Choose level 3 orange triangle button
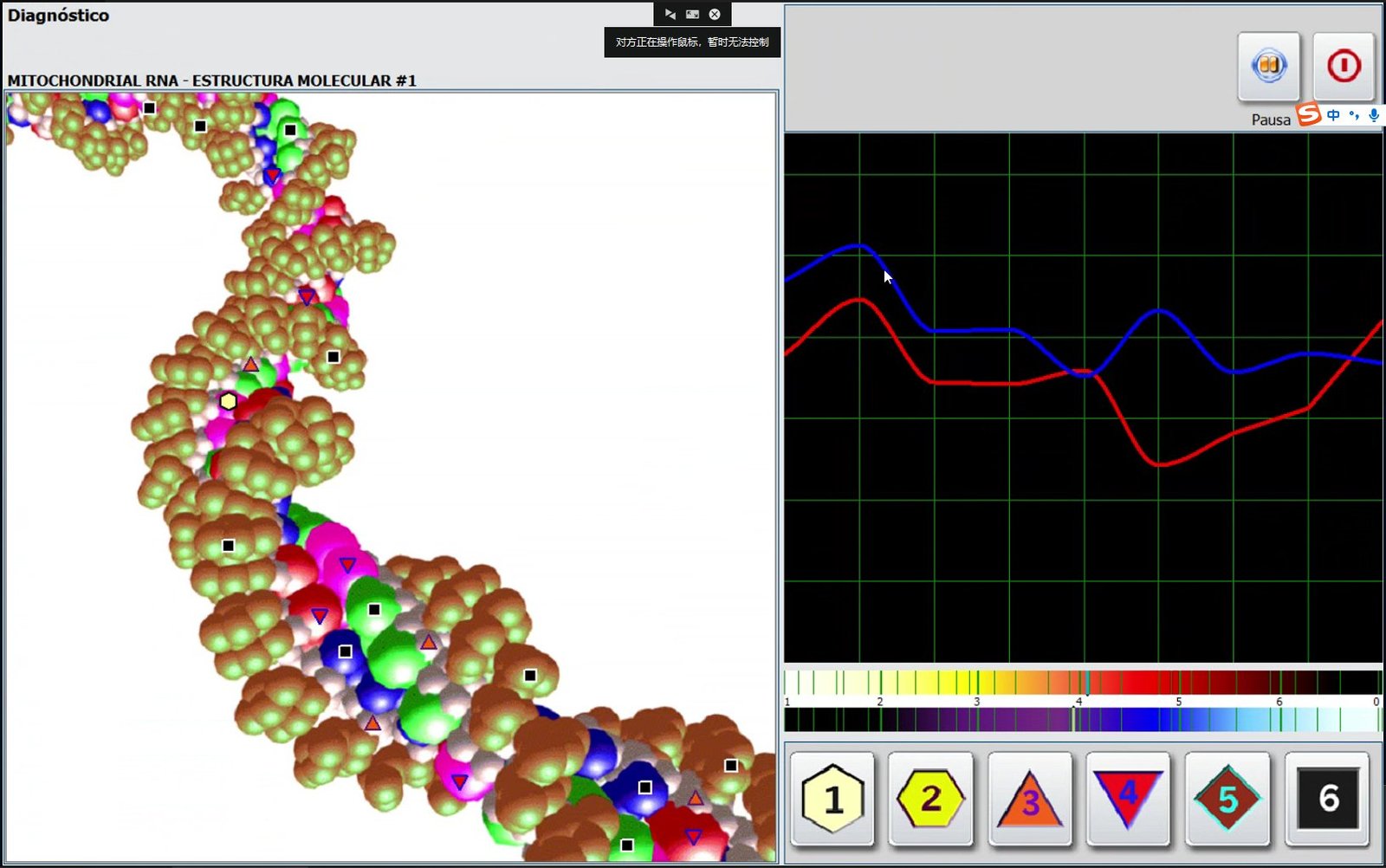1386x868 pixels. click(1030, 799)
